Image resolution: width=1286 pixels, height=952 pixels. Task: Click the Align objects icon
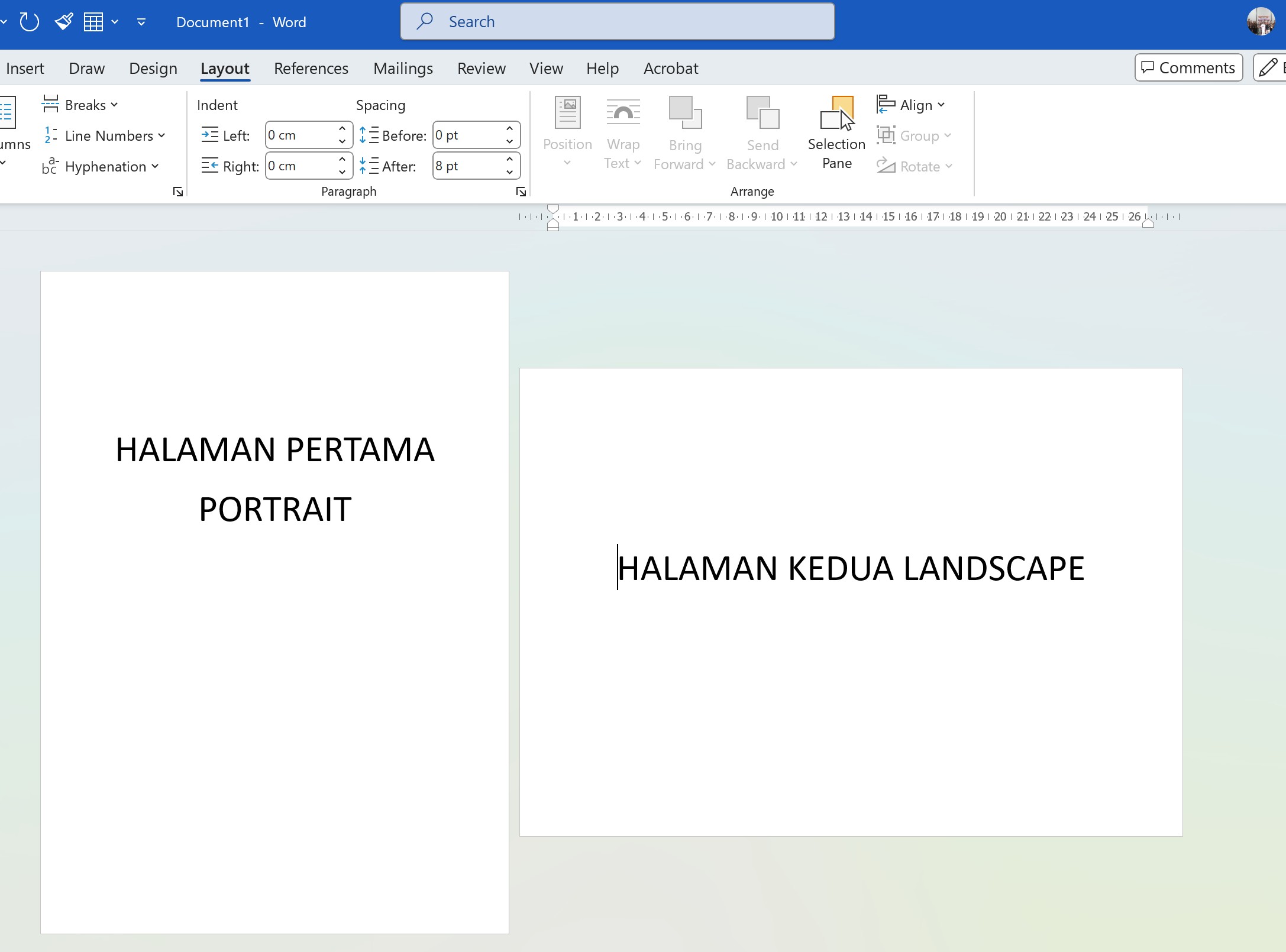(886, 104)
